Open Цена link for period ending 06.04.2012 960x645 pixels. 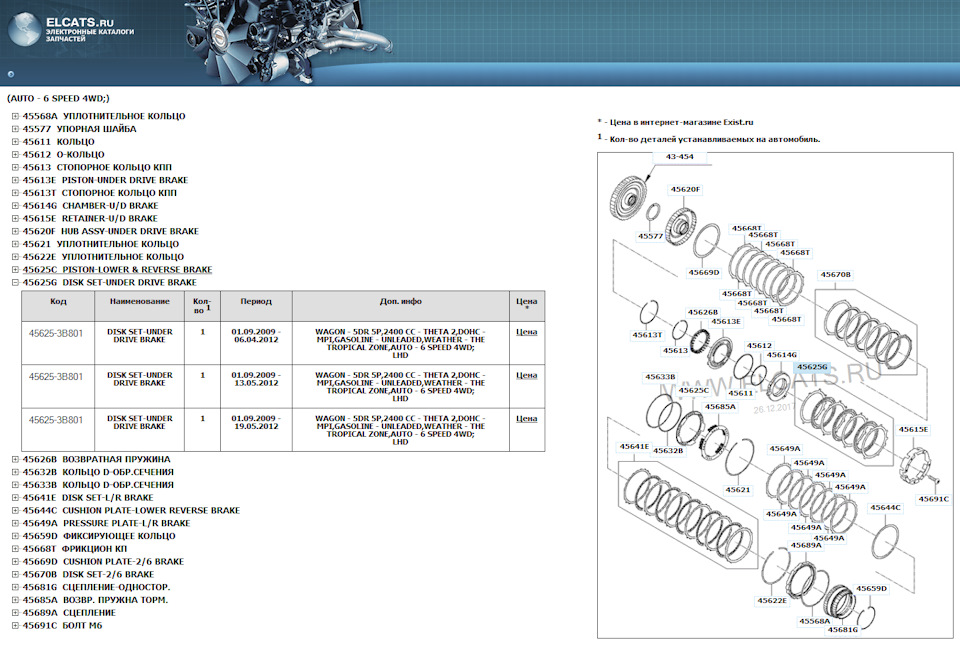click(x=526, y=332)
